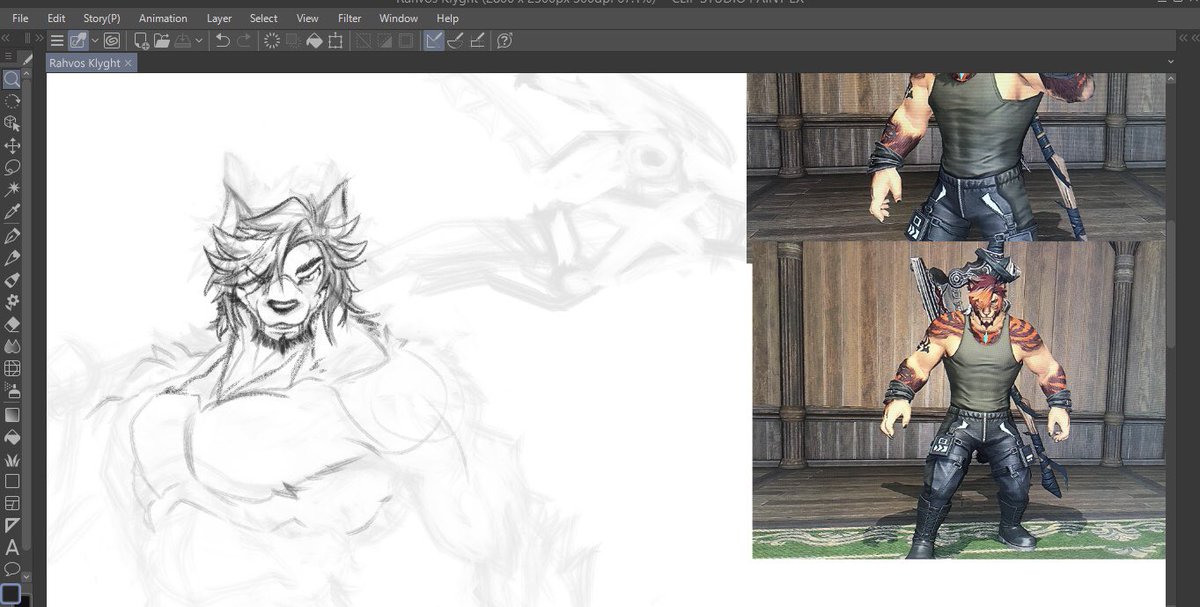Open the File menu
This screenshot has width=1200, height=607.
click(20, 18)
